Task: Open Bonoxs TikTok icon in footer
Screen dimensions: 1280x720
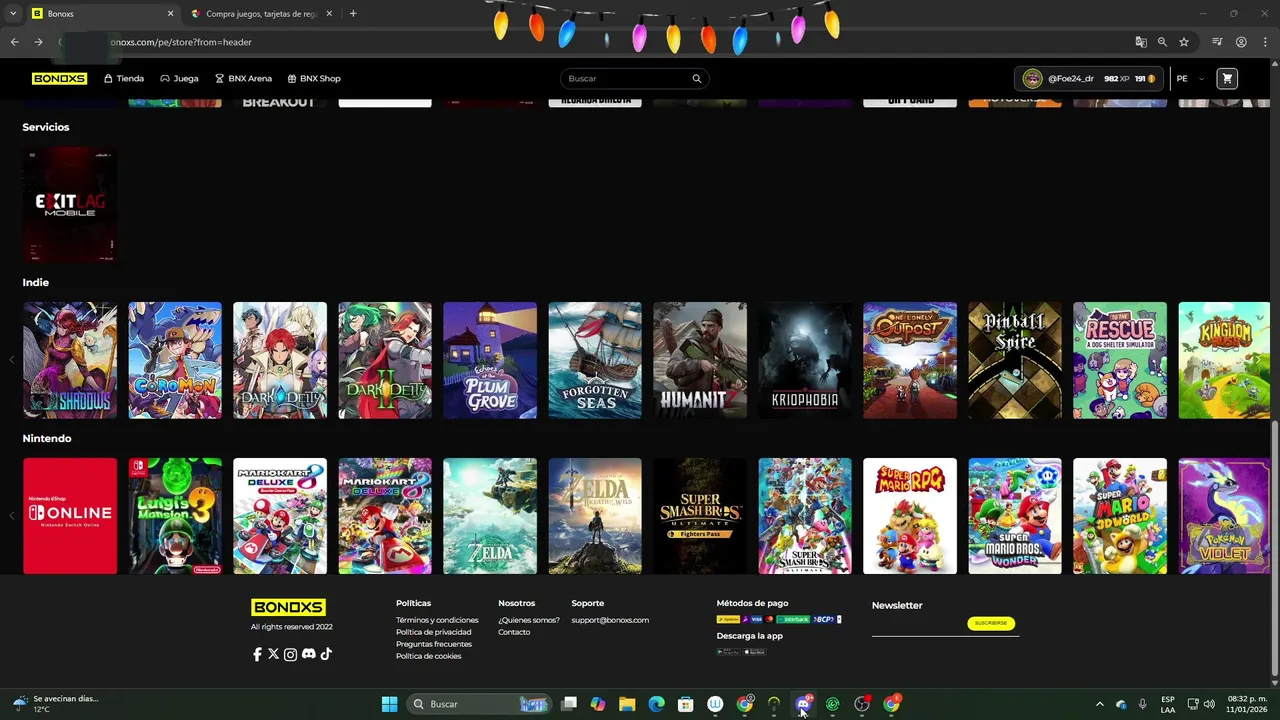Action: click(326, 654)
